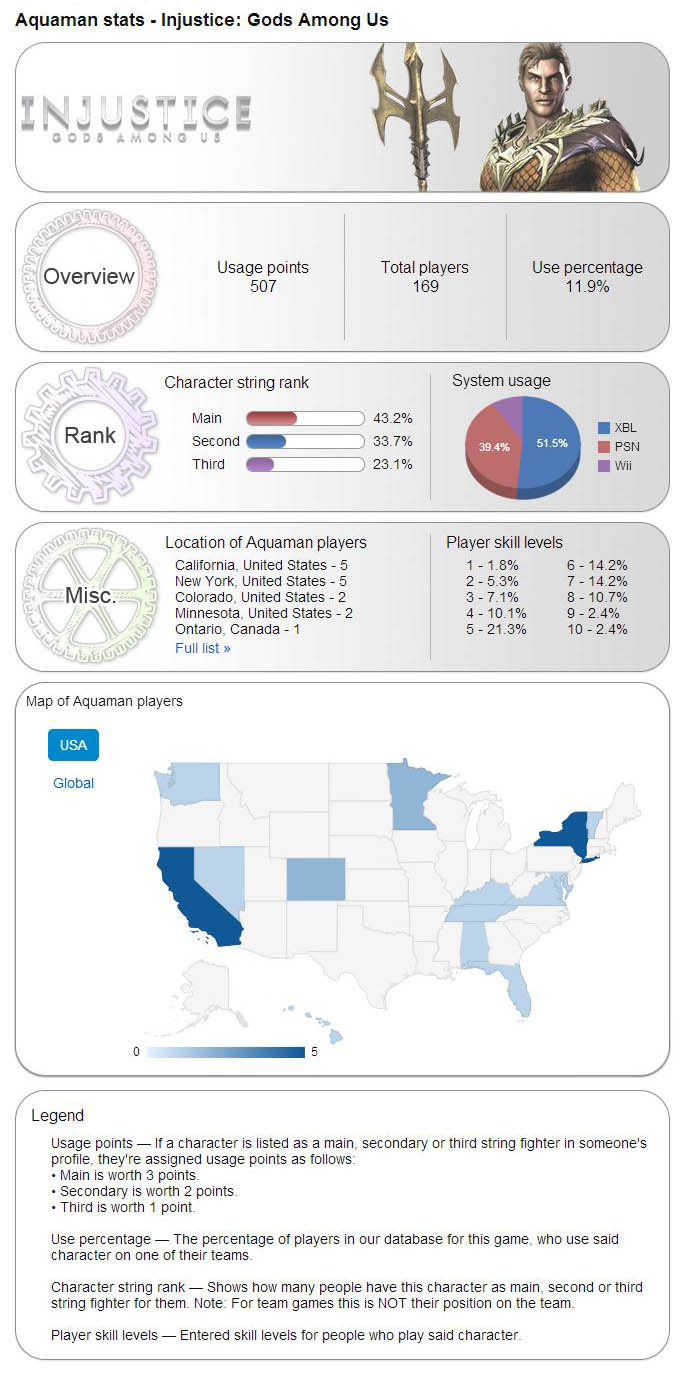Click Colorado on the map
Screen dimensions: 682x1380
point(316,880)
